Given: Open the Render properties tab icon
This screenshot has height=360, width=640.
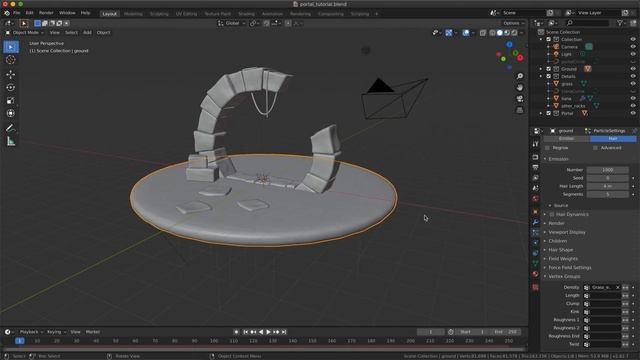Looking at the screenshot, I should coord(535,157).
